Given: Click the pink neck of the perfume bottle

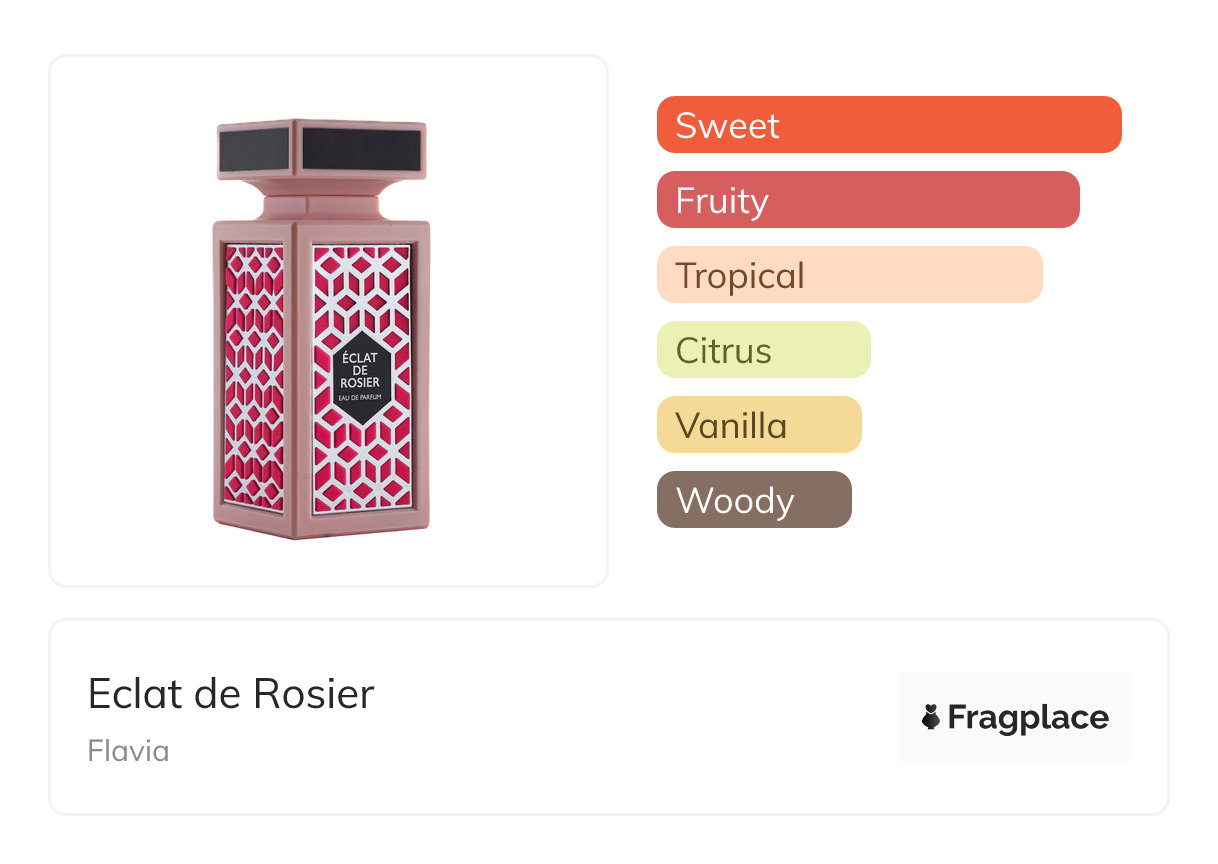Looking at the screenshot, I should [322, 201].
